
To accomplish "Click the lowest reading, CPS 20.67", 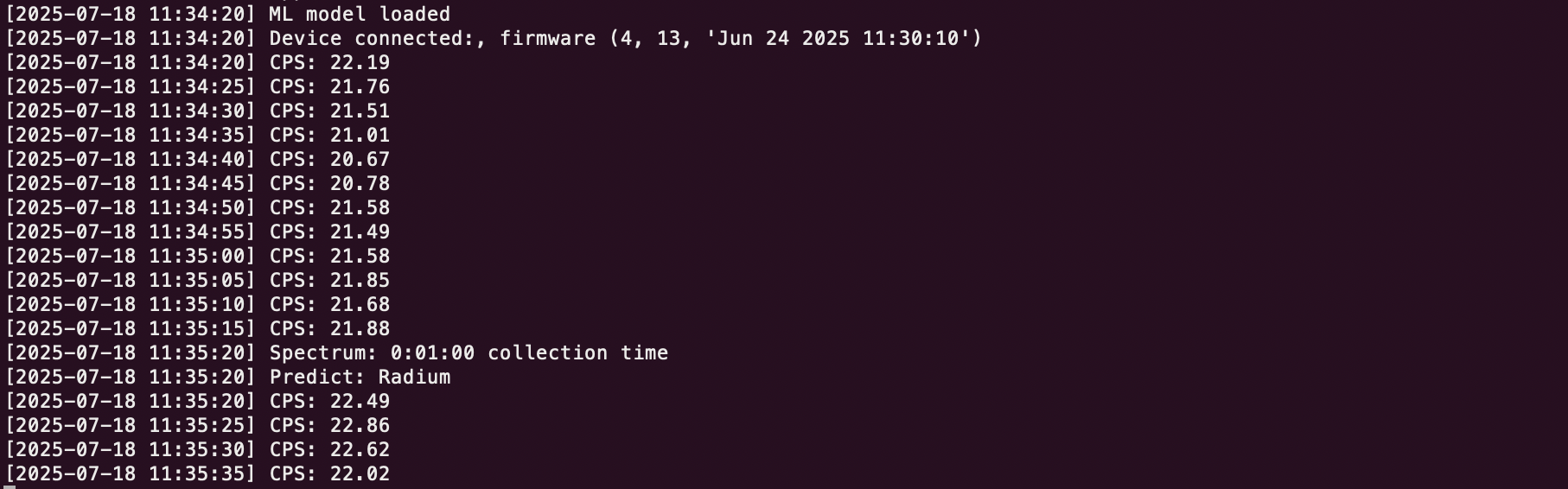I will coord(360,159).
